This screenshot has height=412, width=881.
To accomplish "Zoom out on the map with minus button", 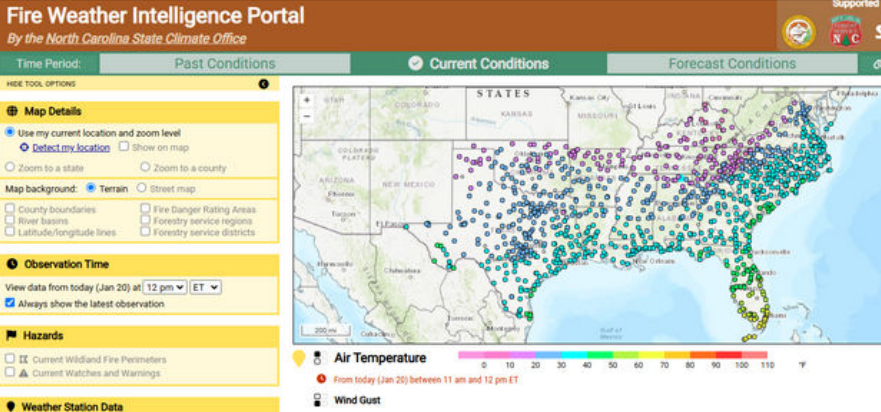I will click(307, 116).
